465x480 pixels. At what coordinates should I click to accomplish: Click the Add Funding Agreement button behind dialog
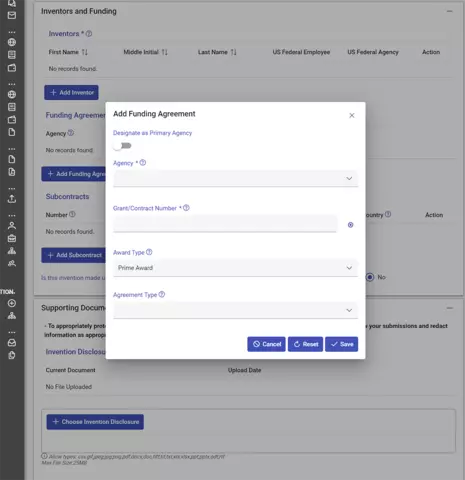[x=74, y=174]
